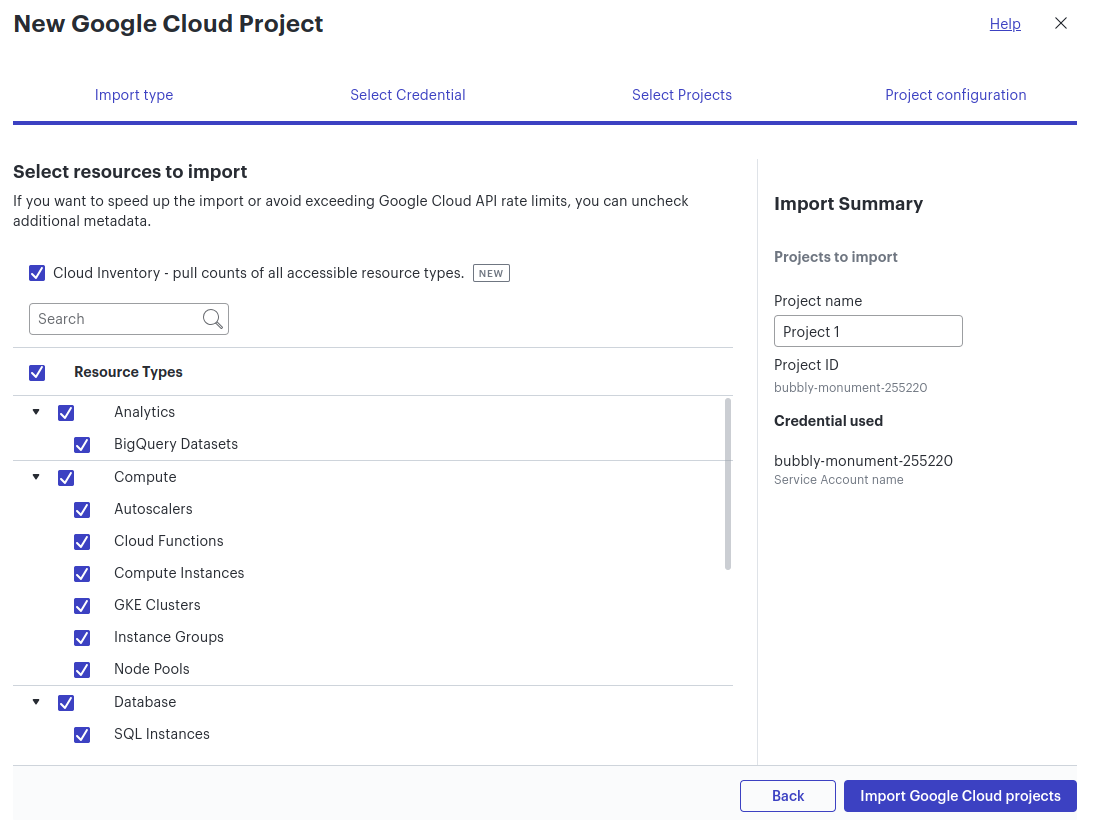Screen dimensions: 1093x820
Task: Toggle the Resource Types select-all checkbox
Action: (37, 372)
